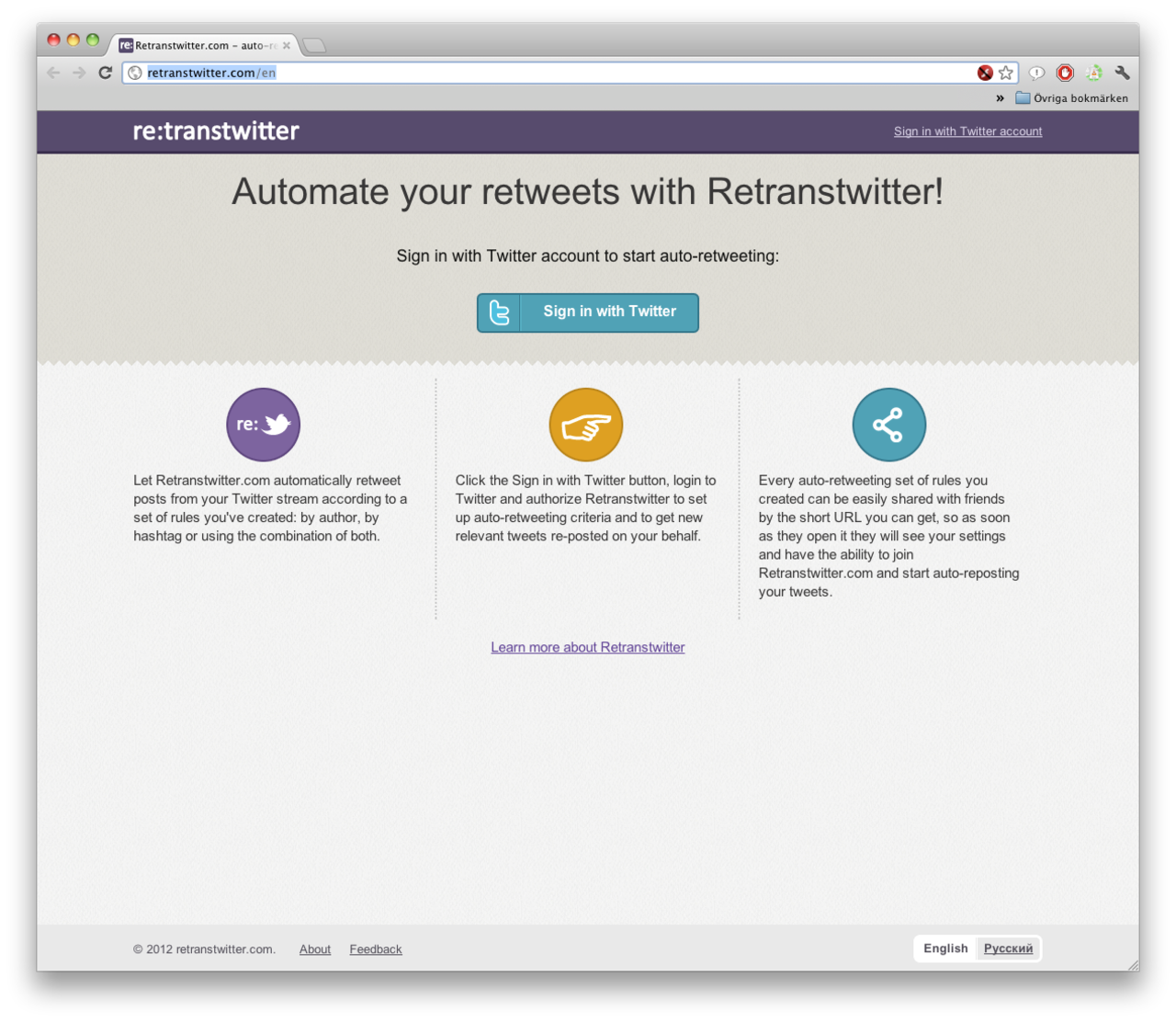Open the Övriga bokmärken bookmarks folder
The width and height of the screenshot is (1176, 1022).
[1071, 98]
